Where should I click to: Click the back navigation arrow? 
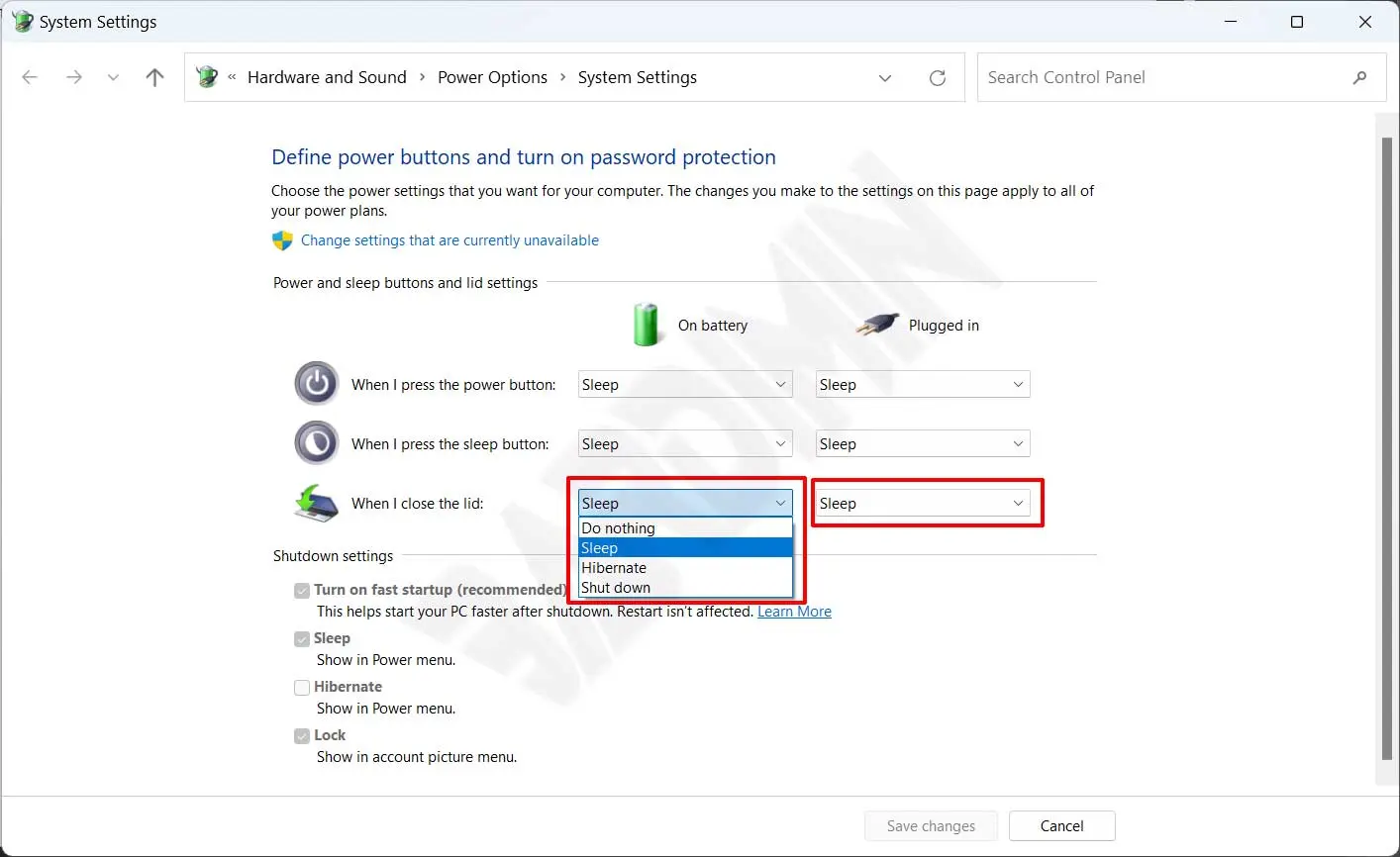tap(30, 77)
